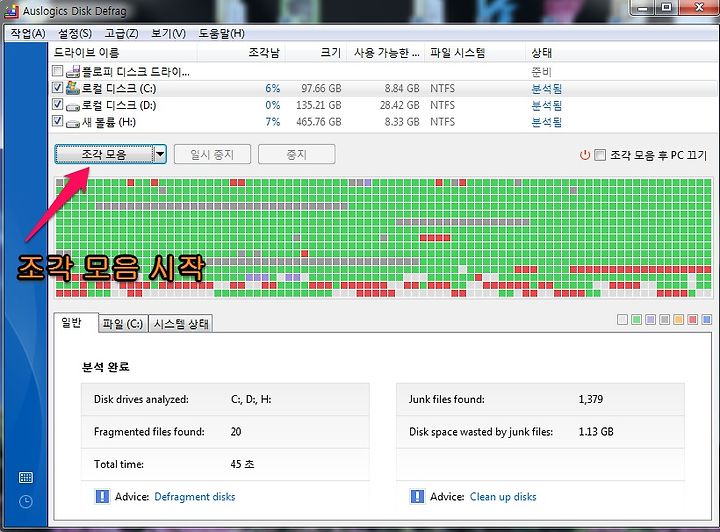This screenshot has height=532, width=720.
Task: Click the 28.42 GB free space value
Action: point(399,106)
